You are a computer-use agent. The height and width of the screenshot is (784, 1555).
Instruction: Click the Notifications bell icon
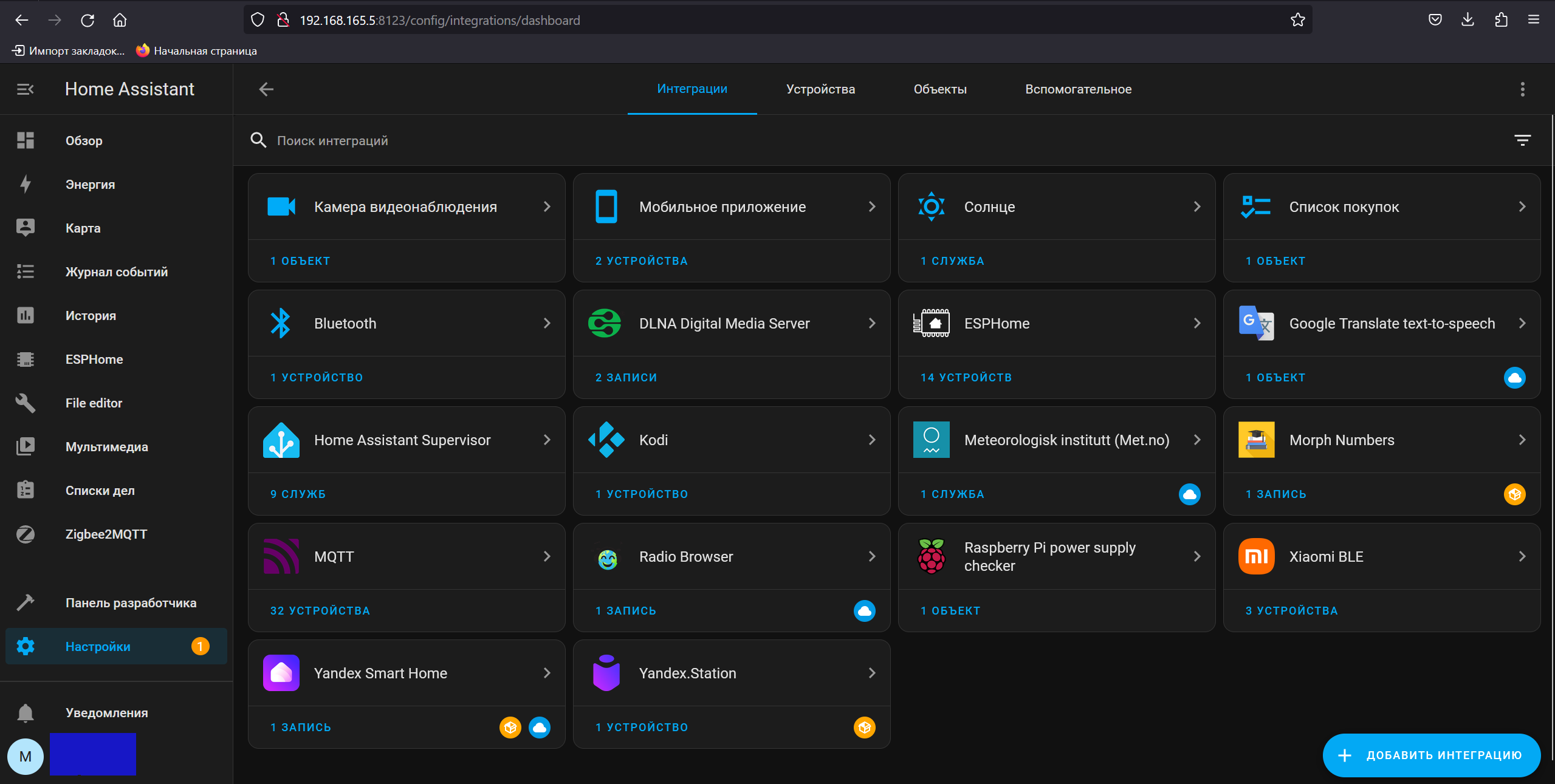point(25,712)
